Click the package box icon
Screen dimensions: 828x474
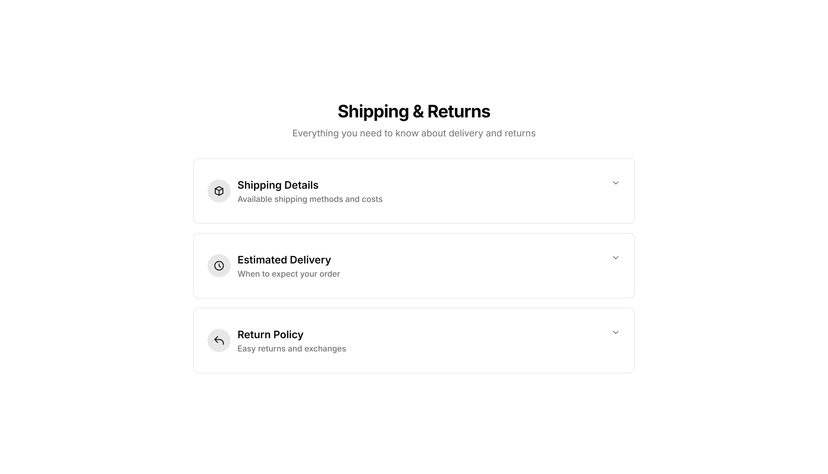[219, 191]
